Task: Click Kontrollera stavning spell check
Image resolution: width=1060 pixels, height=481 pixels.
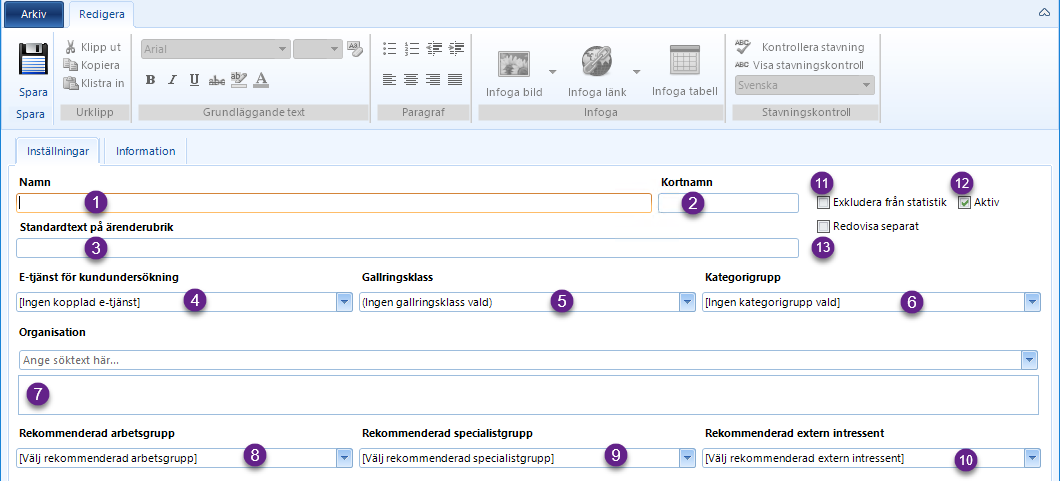Action: pos(800,47)
